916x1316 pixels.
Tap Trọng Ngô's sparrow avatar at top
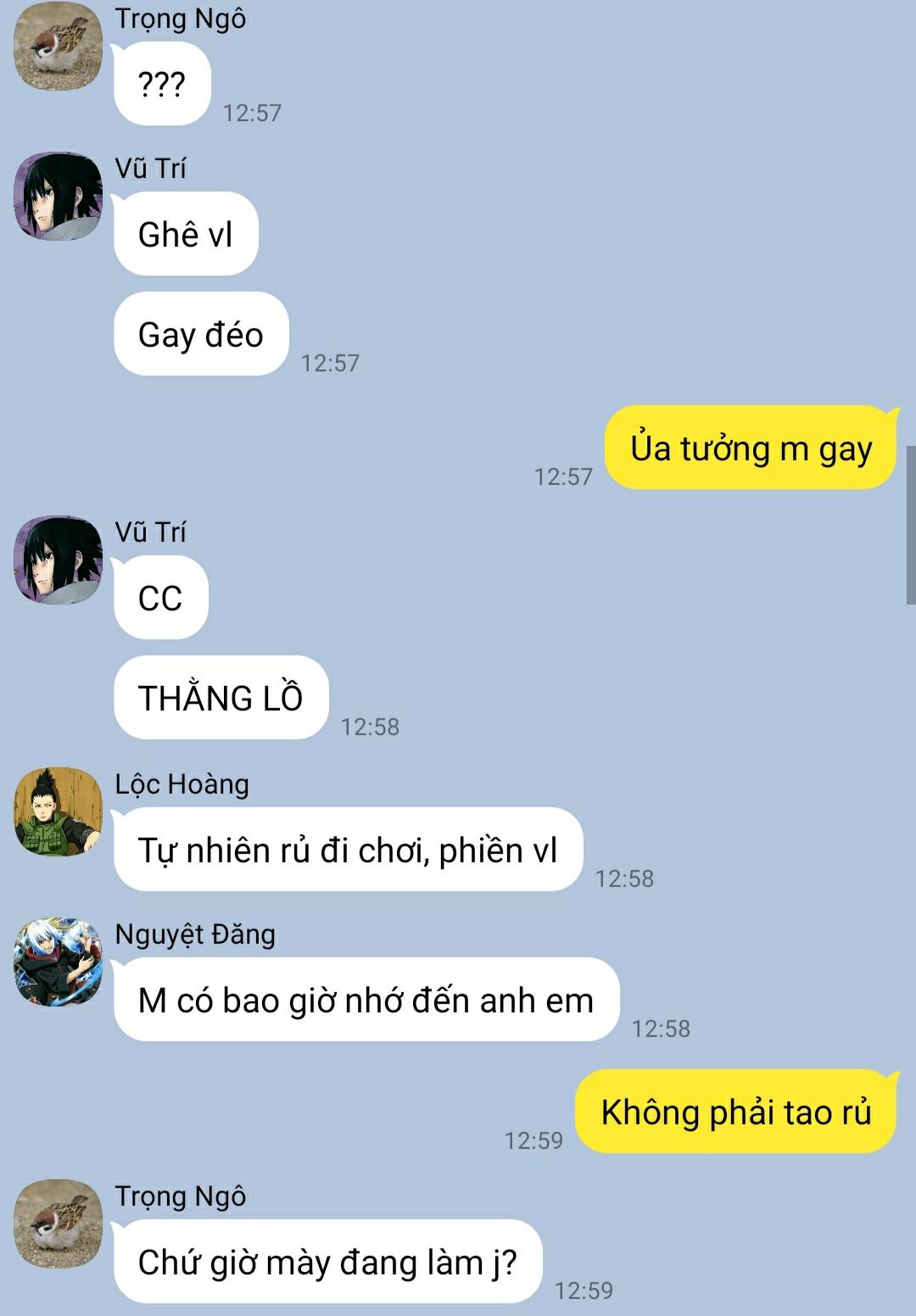click(x=58, y=47)
